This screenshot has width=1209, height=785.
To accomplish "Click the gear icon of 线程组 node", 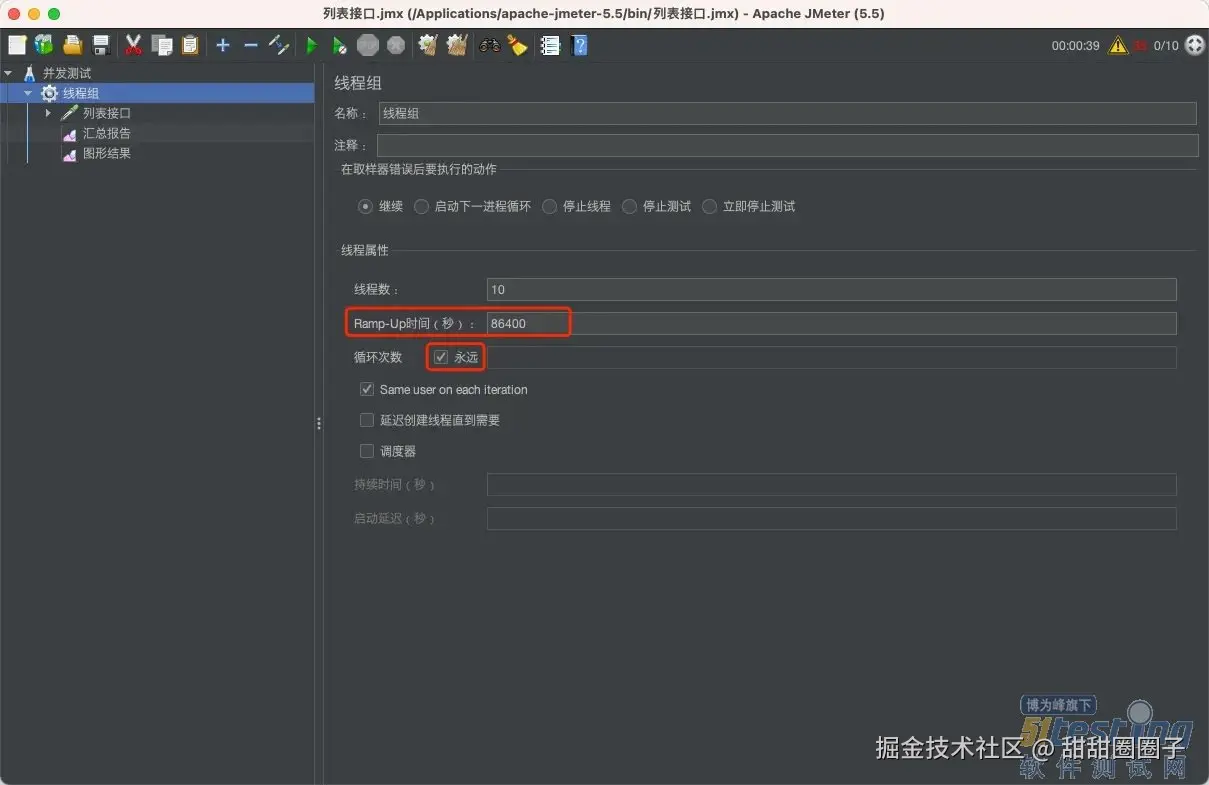I will pos(49,93).
